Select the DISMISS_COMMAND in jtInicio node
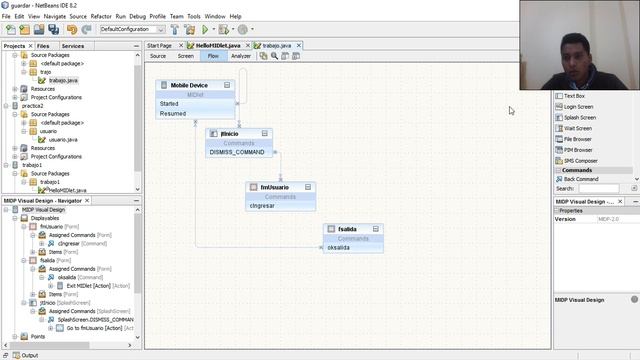Viewport: 640px width, 360px height. coord(237,152)
